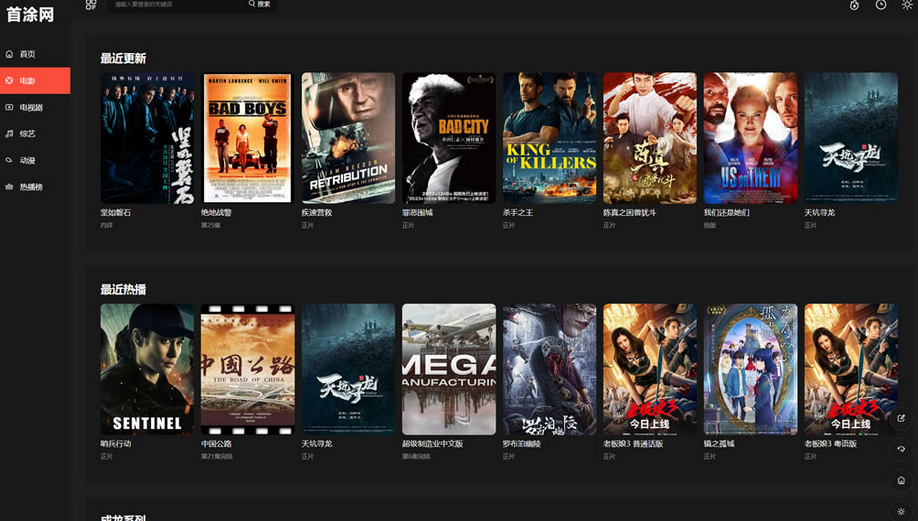Viewport: 918px width, 521px height.
Task: Open the Sentinel movie poster
Action: click(x=147, y=369)
